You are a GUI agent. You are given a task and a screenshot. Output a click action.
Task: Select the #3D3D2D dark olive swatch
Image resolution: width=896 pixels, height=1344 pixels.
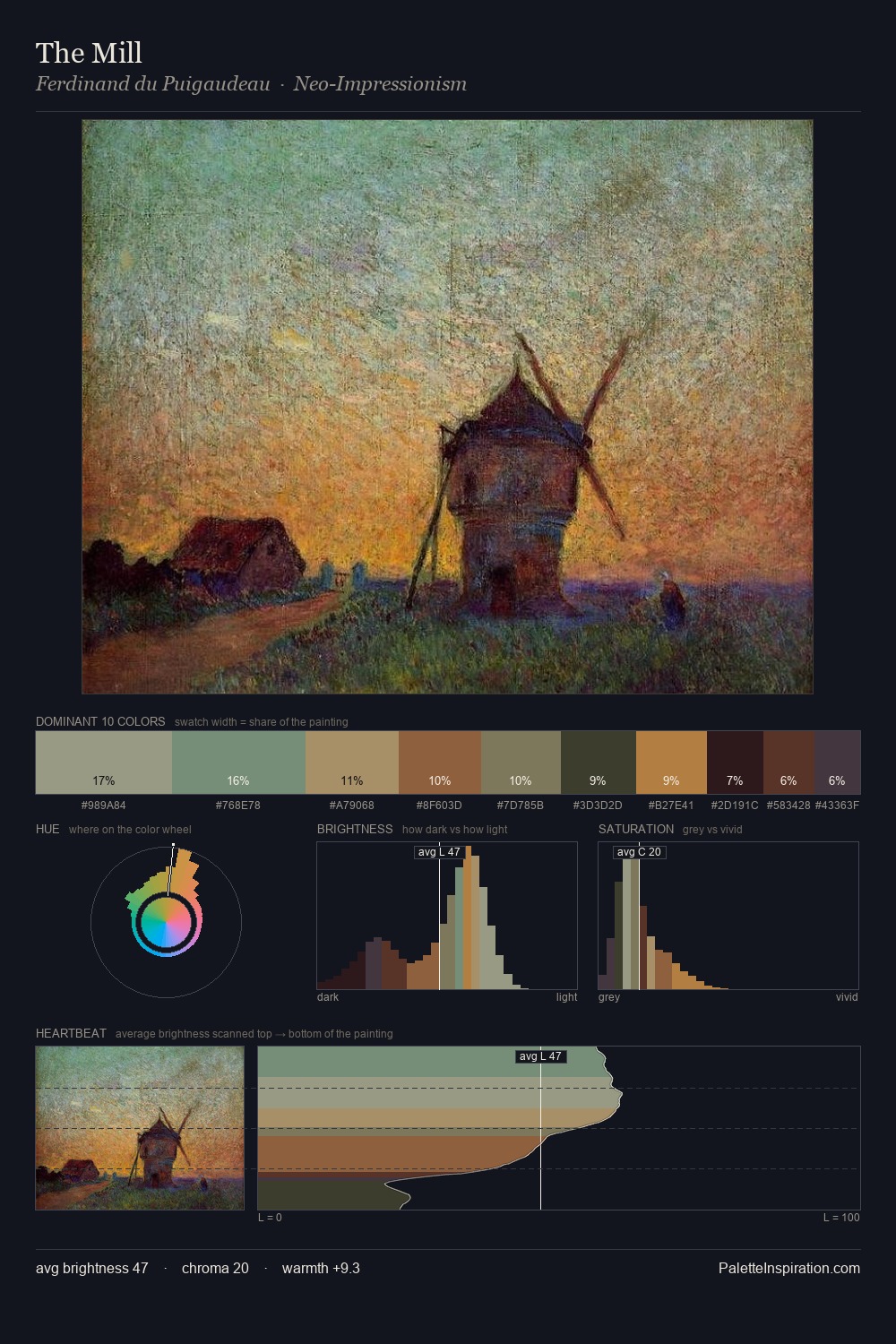click(x=599, y=762)
